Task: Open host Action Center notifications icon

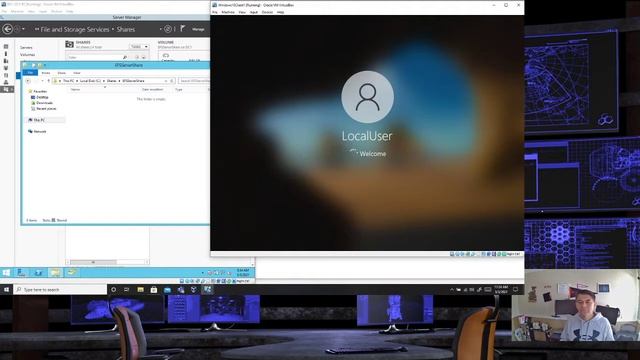Action: [x=516, y=289]
